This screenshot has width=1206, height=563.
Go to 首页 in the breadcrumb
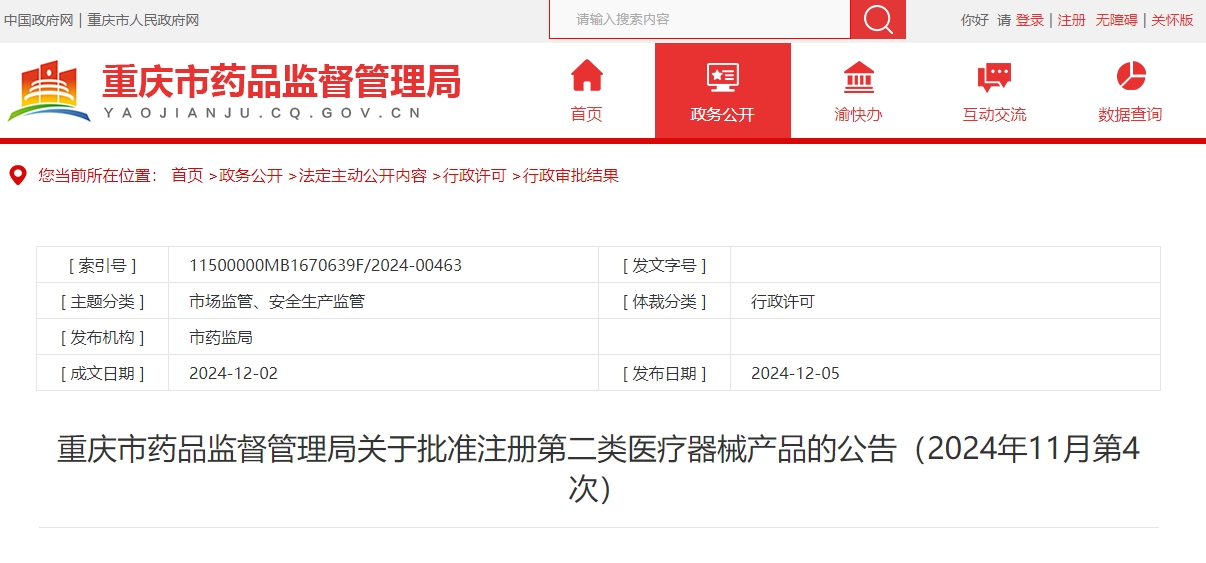point(187,176)
